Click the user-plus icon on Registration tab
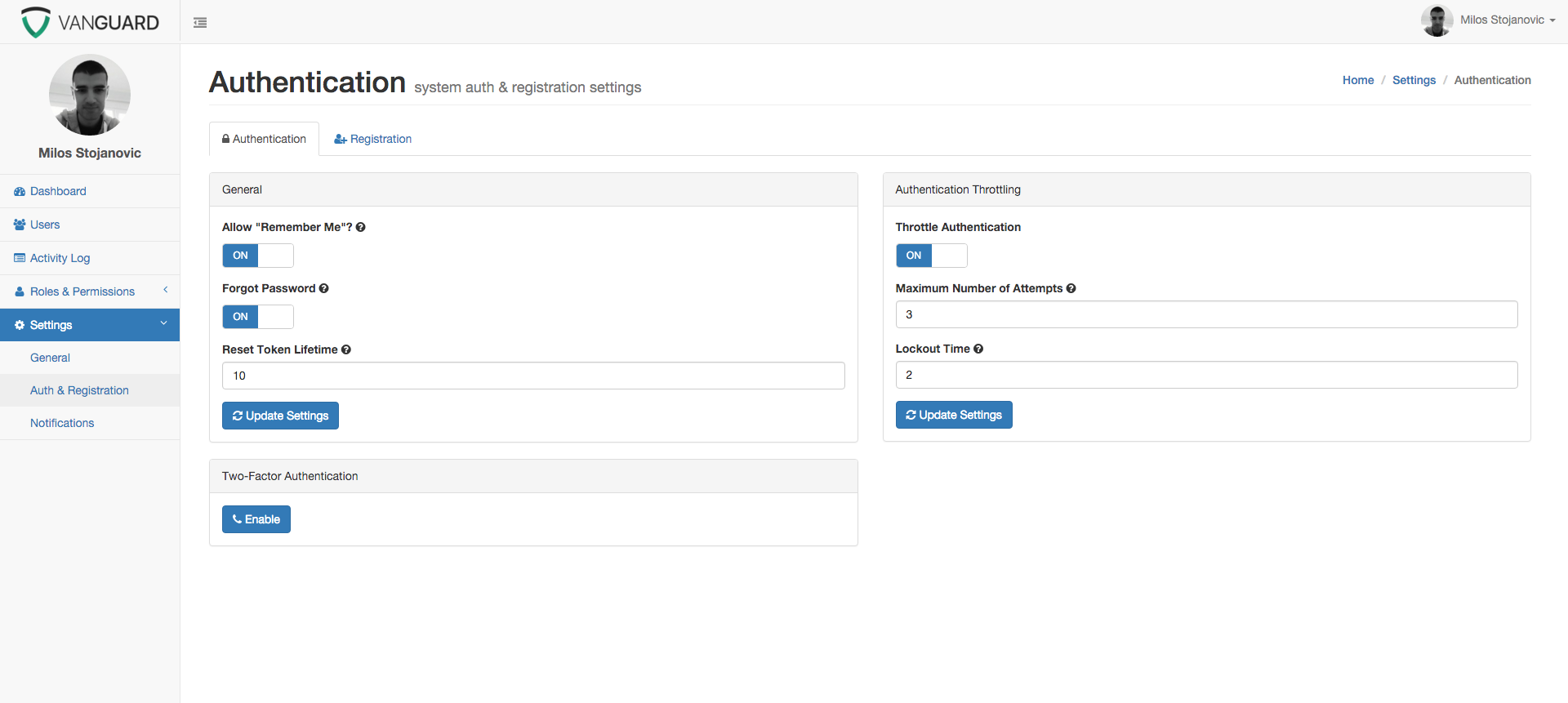1568x703 pixels. tap(341, 139)
